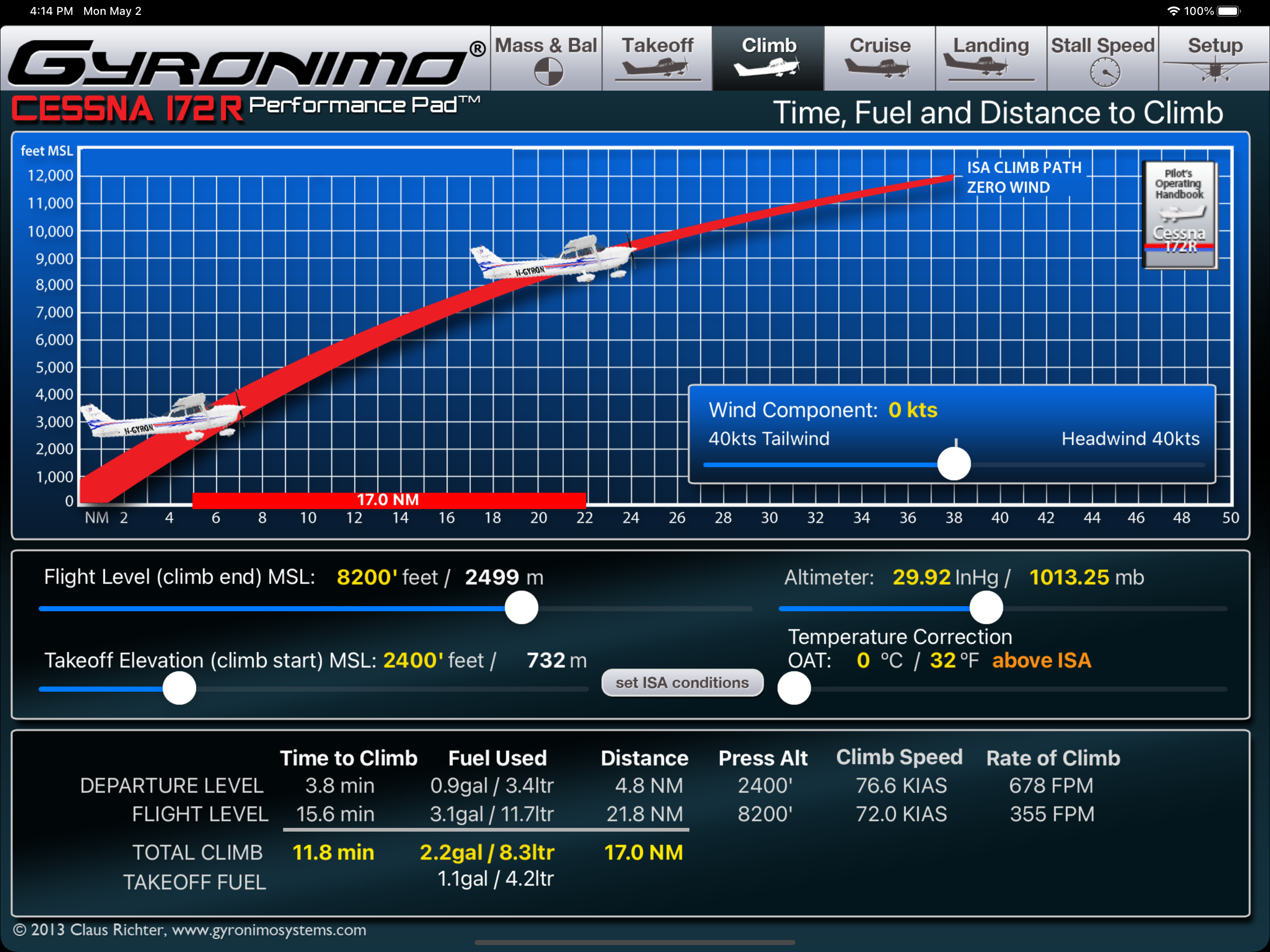The image size is (1270, 952).
Task: Click the Press Alt column header
Action: point(763,758)
